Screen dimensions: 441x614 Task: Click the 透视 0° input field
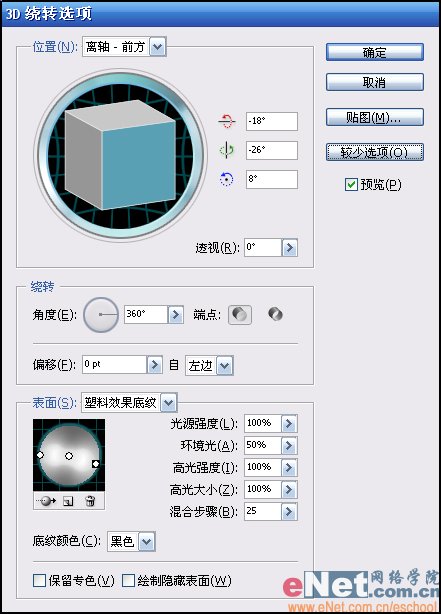pyautogui.click(x=263, y=247)
